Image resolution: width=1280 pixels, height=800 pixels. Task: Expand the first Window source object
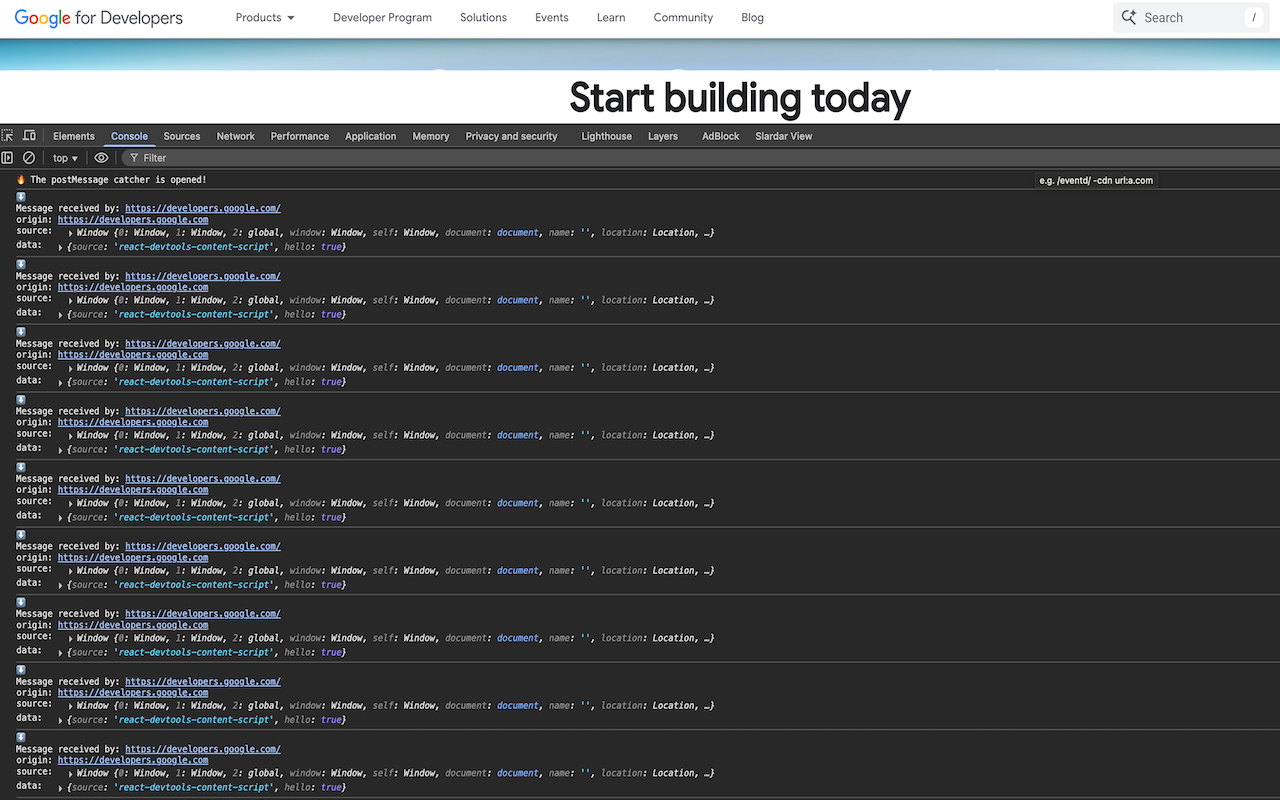pos(71,233)
